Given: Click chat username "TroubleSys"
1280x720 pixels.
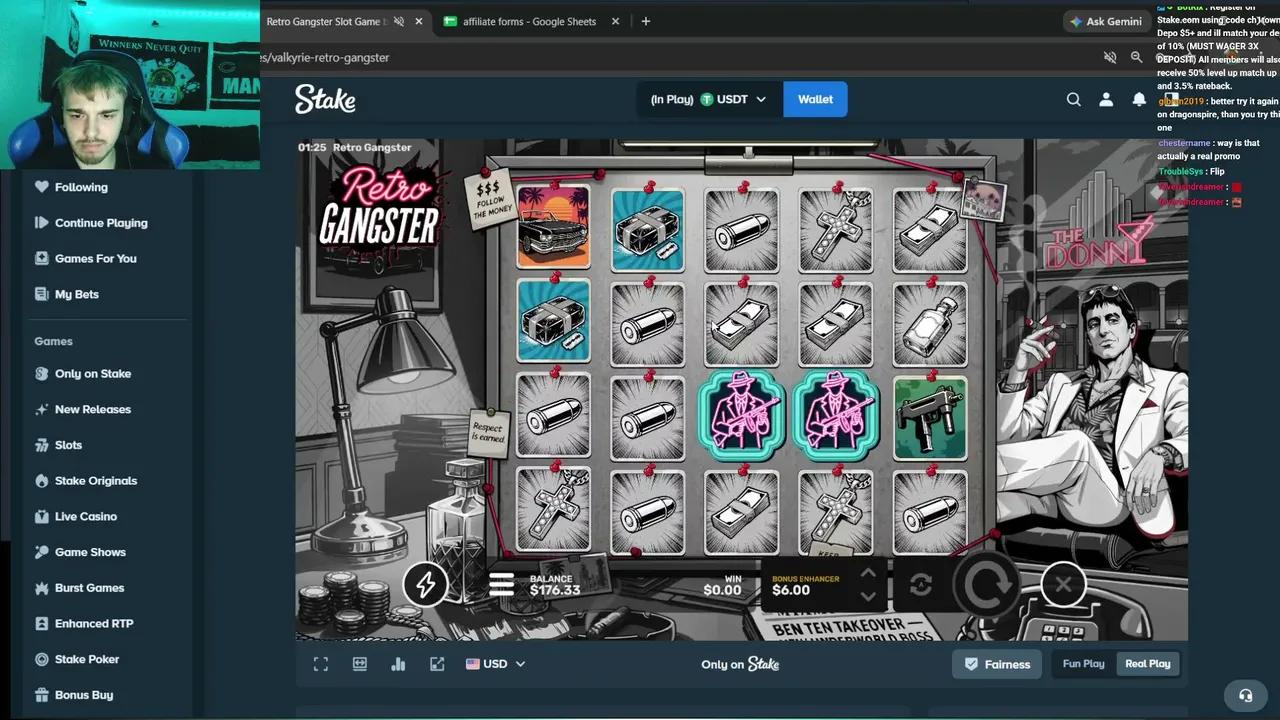Looking at the screenshot, I should coord(1182,172).
